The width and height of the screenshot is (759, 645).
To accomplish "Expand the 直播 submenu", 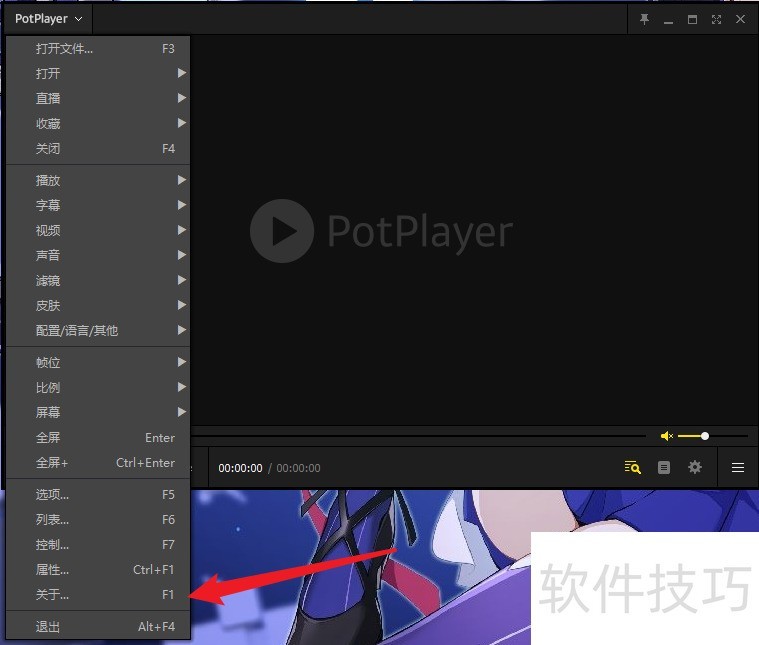I will 98,99.
